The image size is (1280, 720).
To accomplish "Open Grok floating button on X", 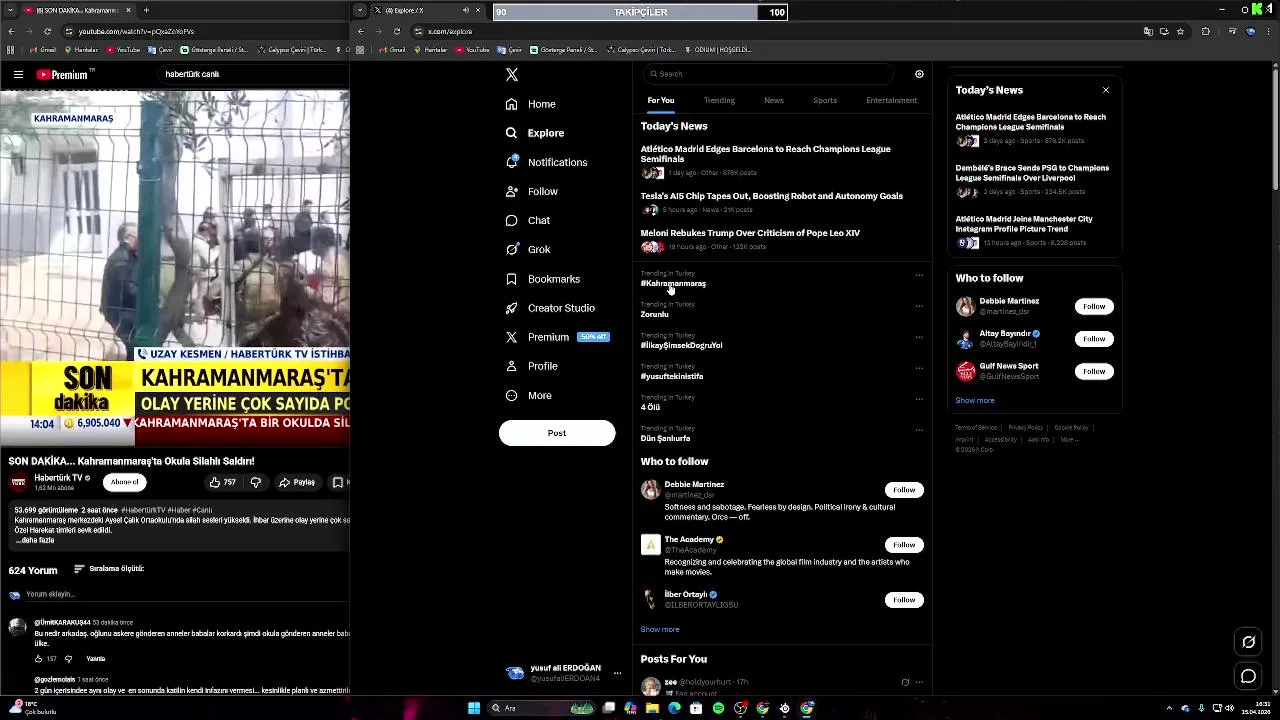I will point(1248,642).
